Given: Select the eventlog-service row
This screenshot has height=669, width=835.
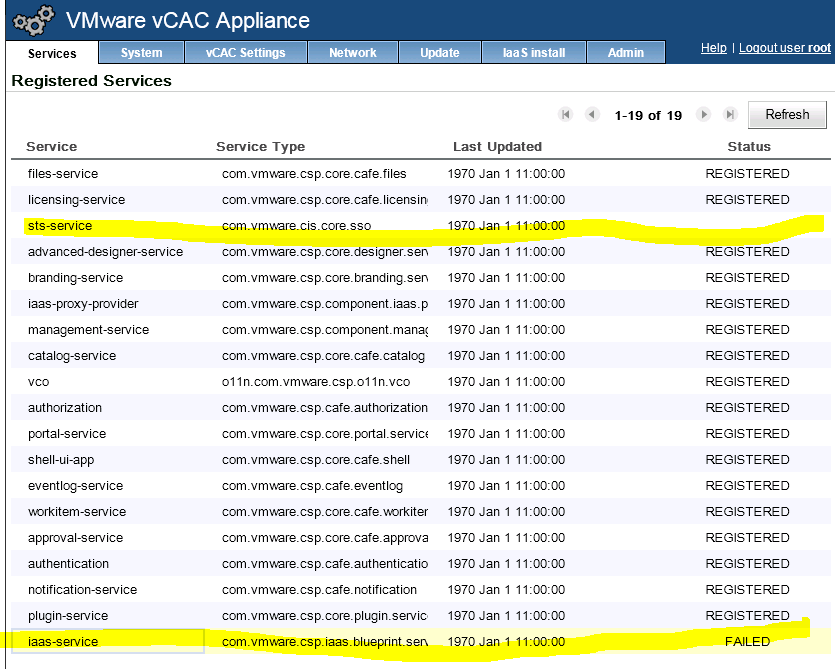Looking at the screenshot, I should pyautogui.click(x=421, y=486).
